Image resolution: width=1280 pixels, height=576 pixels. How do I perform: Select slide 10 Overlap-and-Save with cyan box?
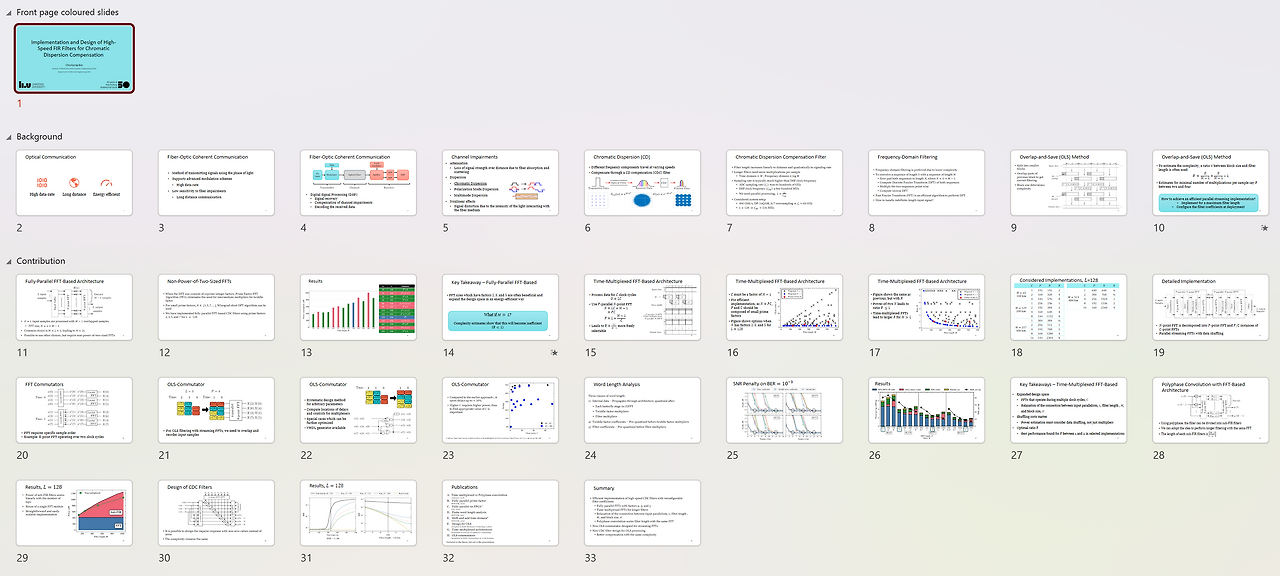pyautogui.click(x=1211, y=183)
